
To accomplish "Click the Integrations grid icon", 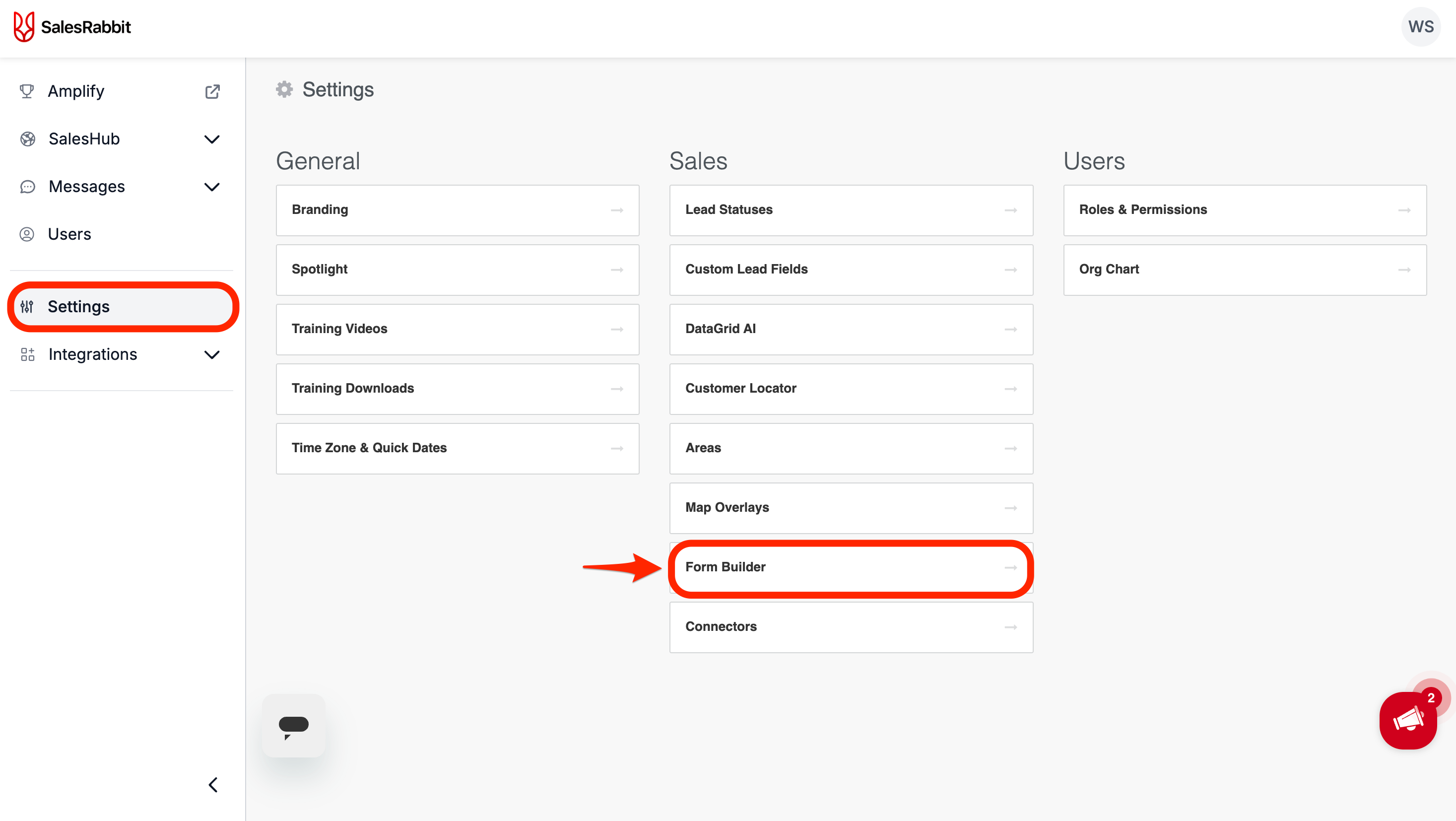I will click(27, 354).
